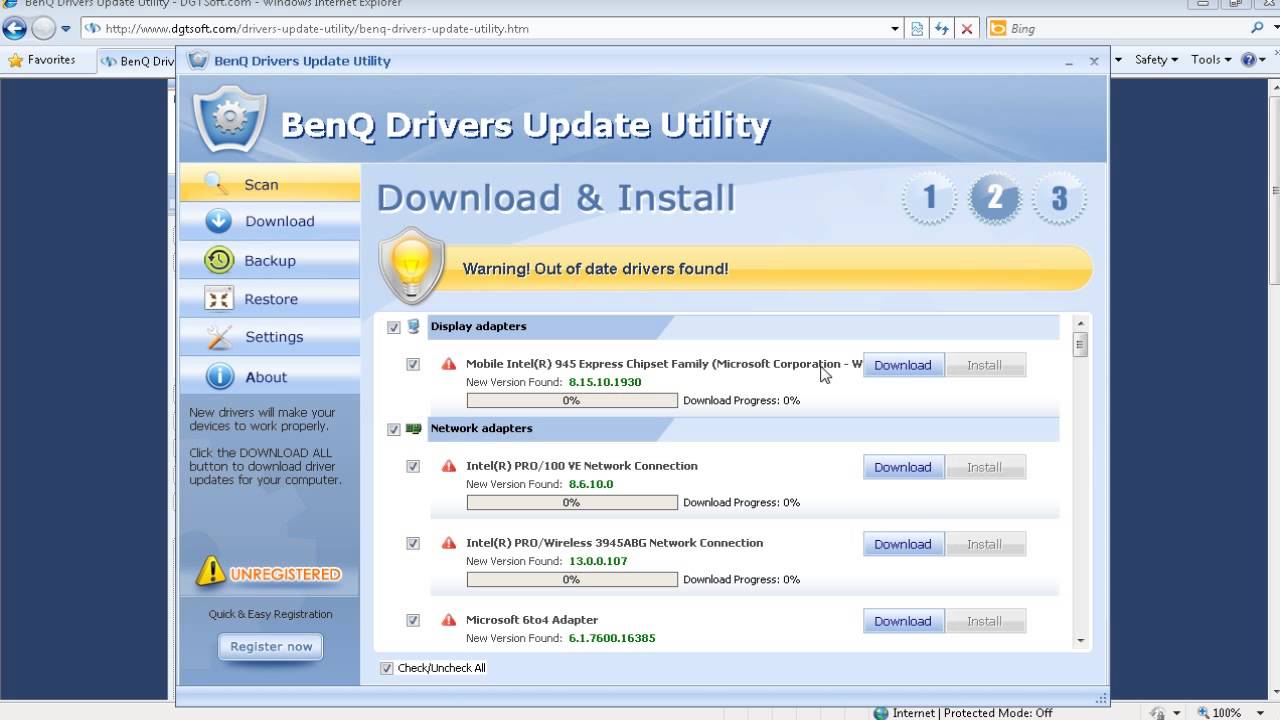
Task: Toggle the Network adapters category checkbox
Action: 393,429
